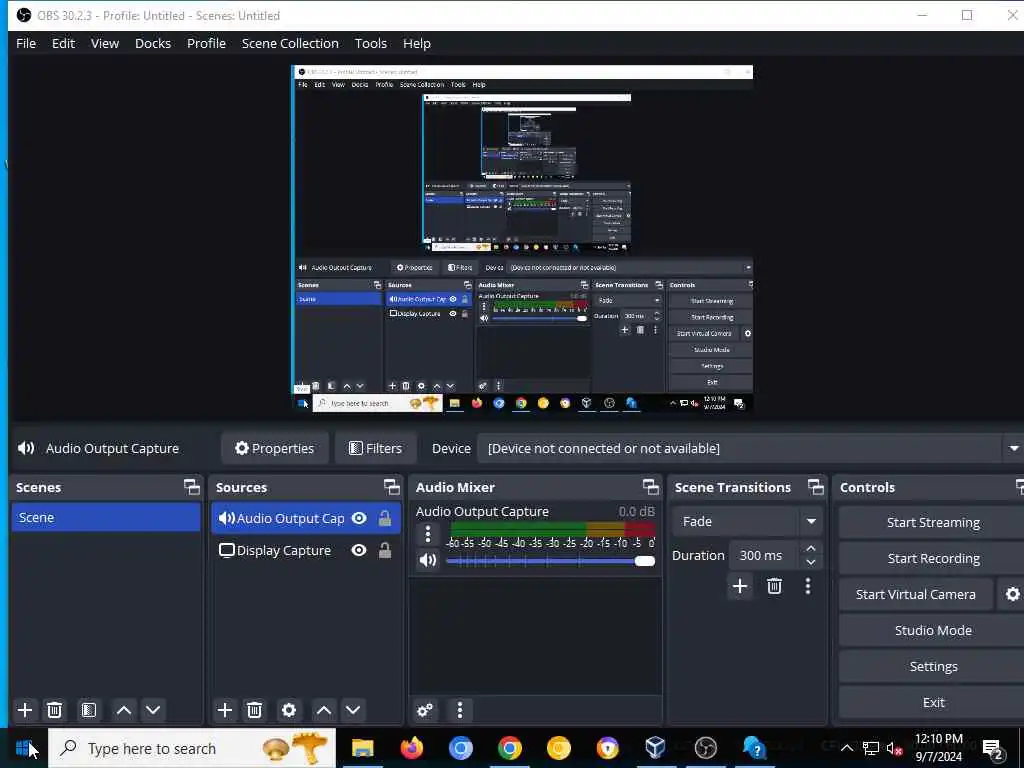Viewport: 1024px width, 768px height.
Task: Remove selected scene with trash icon
Action: pos(55,710)
